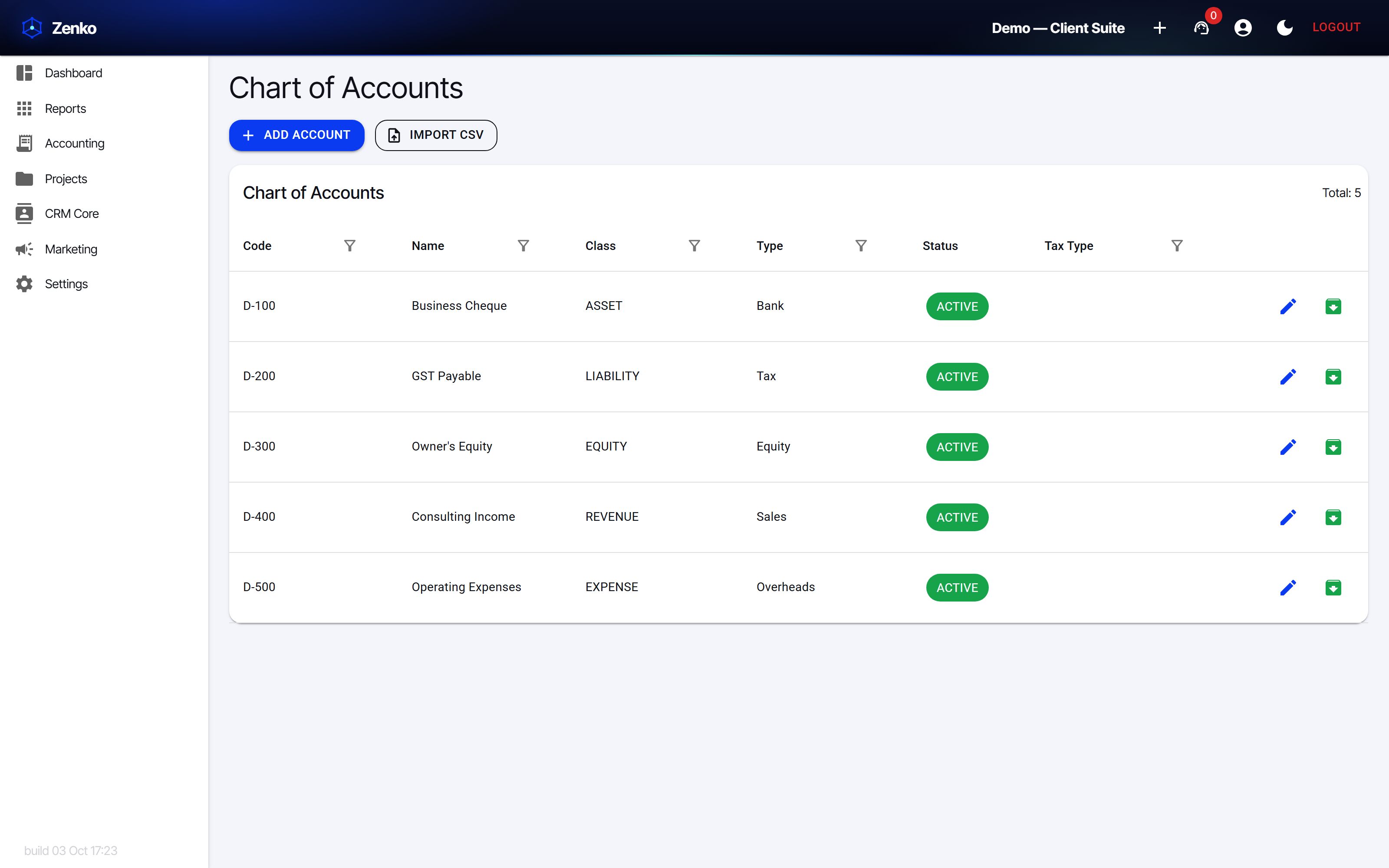Viewport: 1389px width, 868px height.
Task: Open the Tax Type column filter
Action: tap(1177, 246)
